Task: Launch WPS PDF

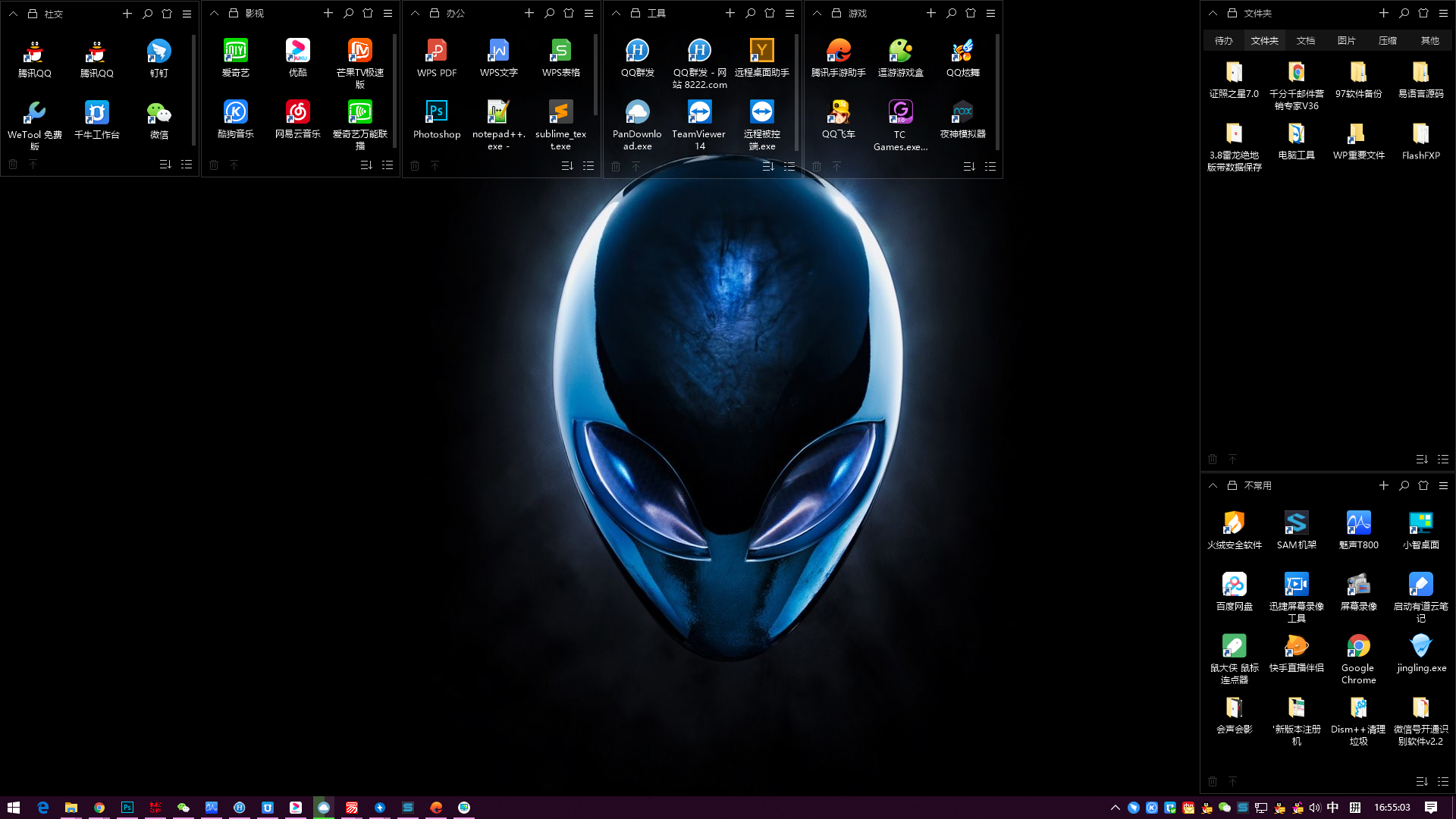Action: pos(436,58)
